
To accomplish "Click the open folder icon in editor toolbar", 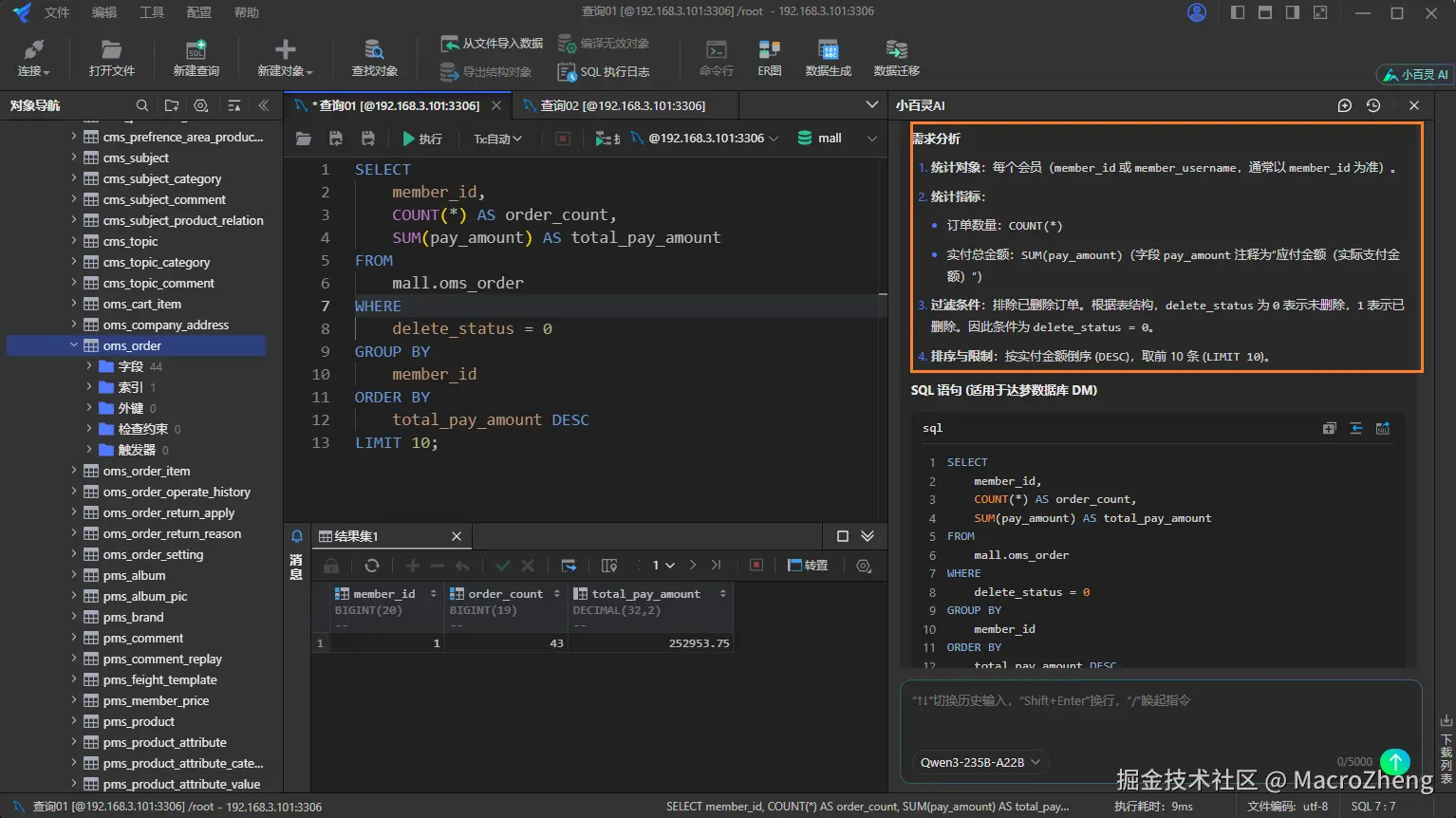I will coord(304,139).
